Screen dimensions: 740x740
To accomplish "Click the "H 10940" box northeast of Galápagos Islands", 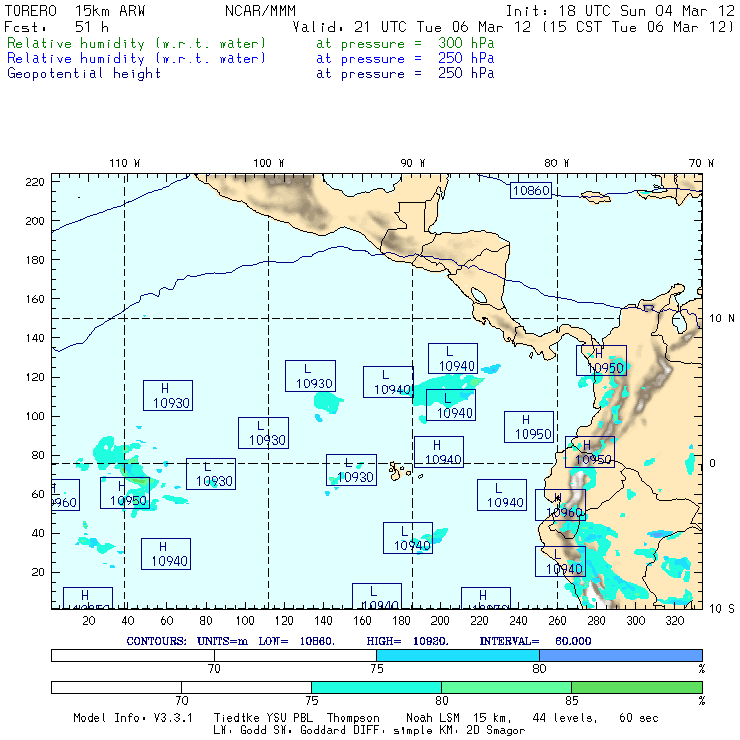I will 439,452.
